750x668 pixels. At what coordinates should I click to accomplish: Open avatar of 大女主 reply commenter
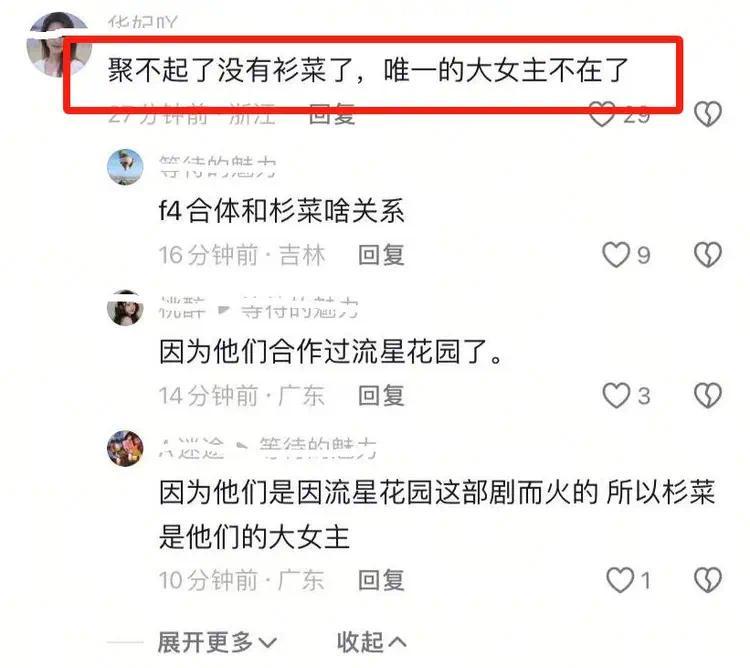pos(125,448)
